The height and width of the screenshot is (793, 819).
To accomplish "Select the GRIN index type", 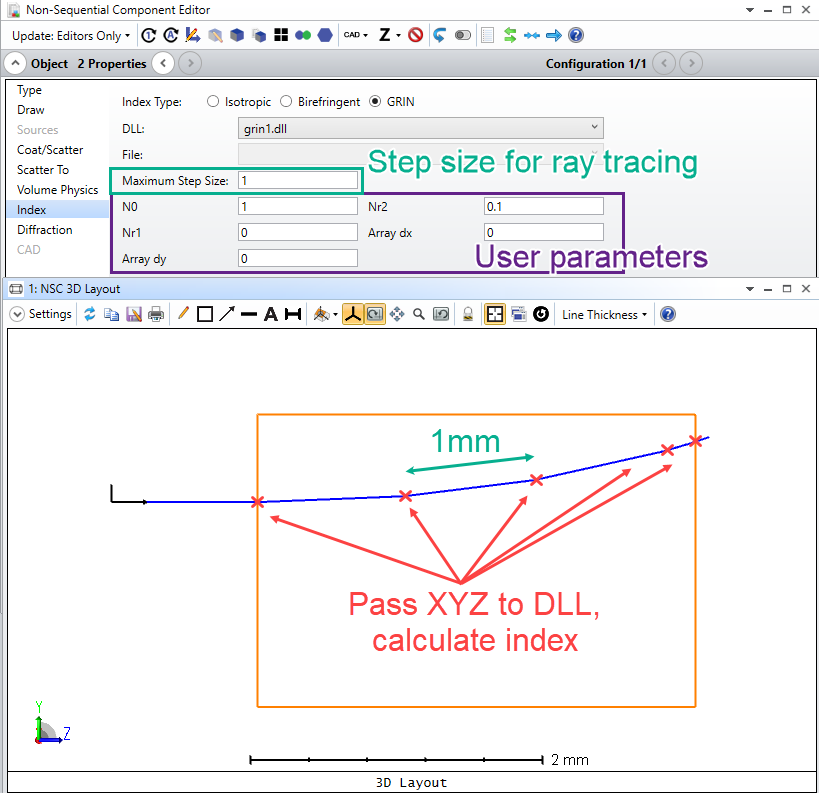I will (x=375, y=101).
